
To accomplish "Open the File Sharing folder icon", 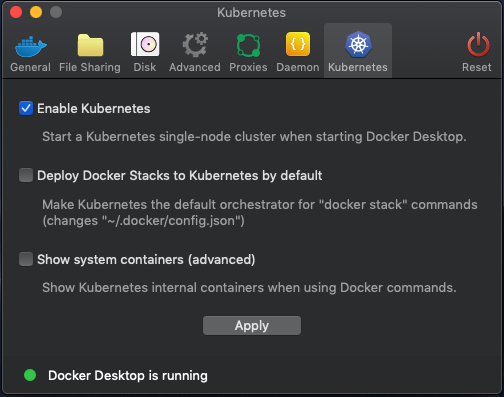I will click(x=90, y=45).
